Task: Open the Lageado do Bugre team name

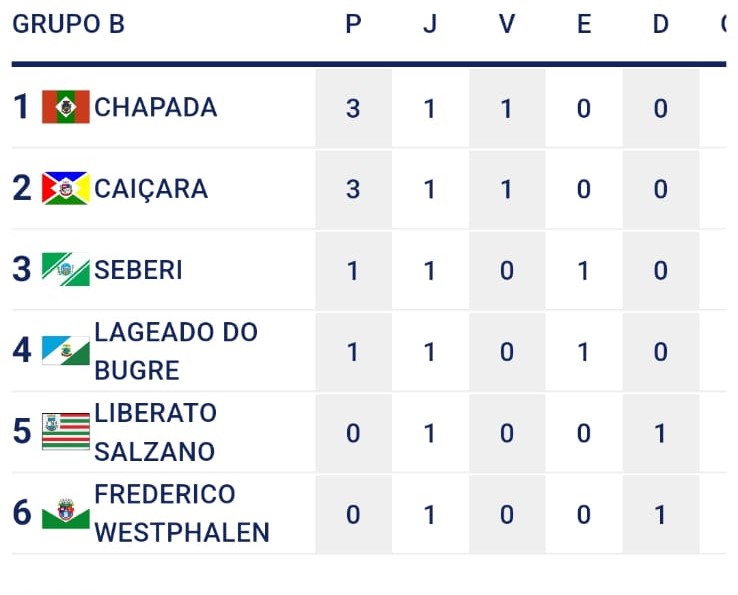Action: tap(175, 351)
